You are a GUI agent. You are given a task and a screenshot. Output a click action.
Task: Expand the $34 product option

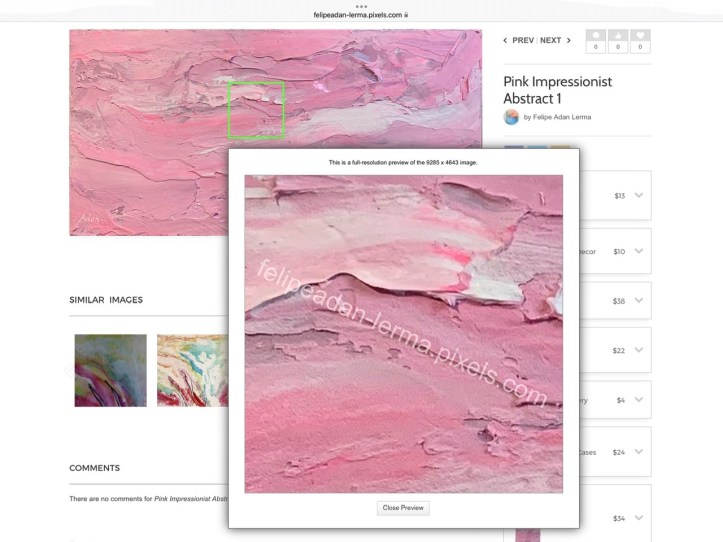[638, 517]
